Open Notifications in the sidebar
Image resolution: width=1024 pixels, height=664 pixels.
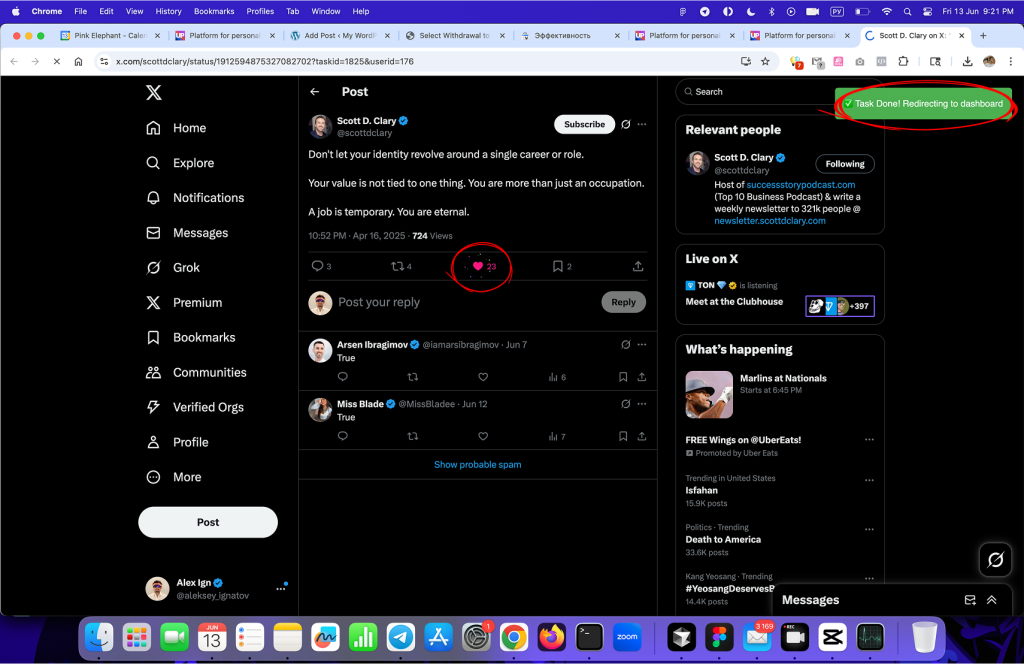(x=195, y=198)
